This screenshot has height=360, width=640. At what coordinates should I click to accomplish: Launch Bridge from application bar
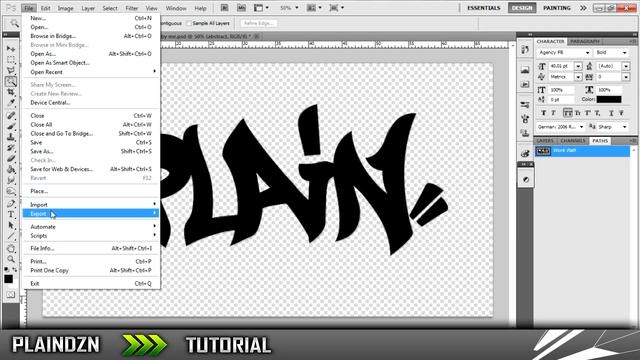point(224,8)
